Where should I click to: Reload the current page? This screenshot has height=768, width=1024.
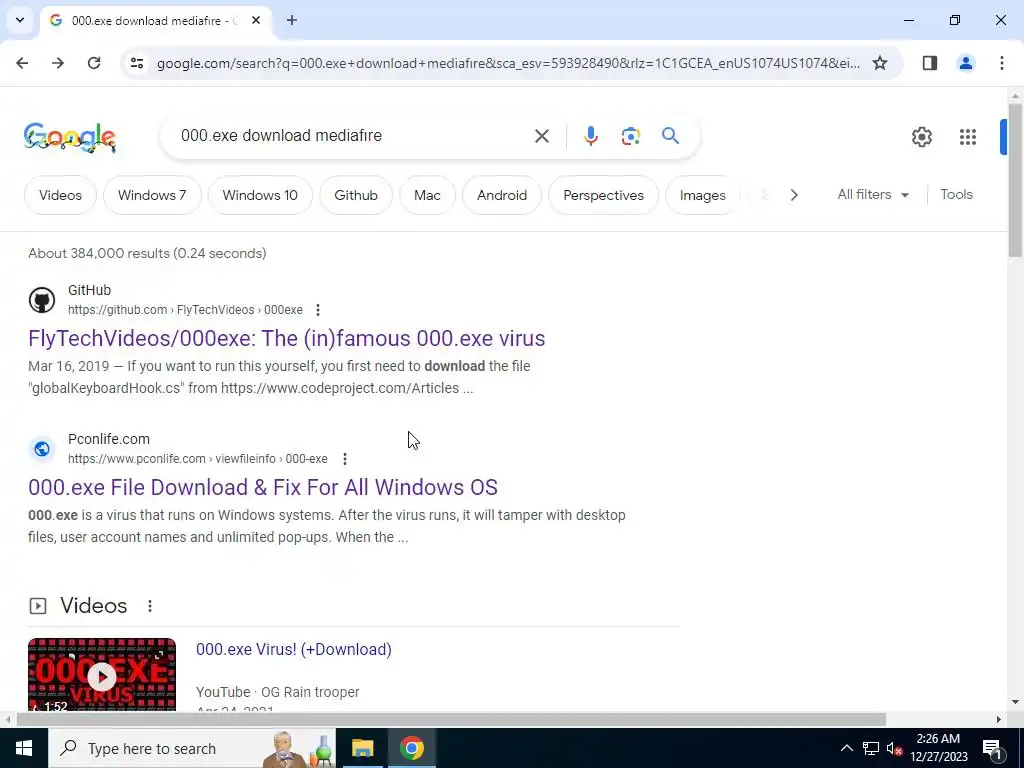coord(94,63)
